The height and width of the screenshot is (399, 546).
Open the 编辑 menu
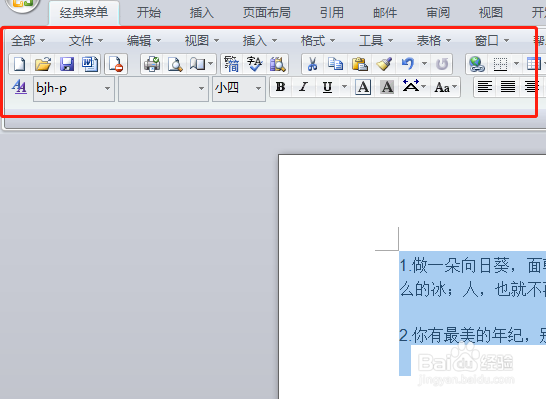[143, 41]
